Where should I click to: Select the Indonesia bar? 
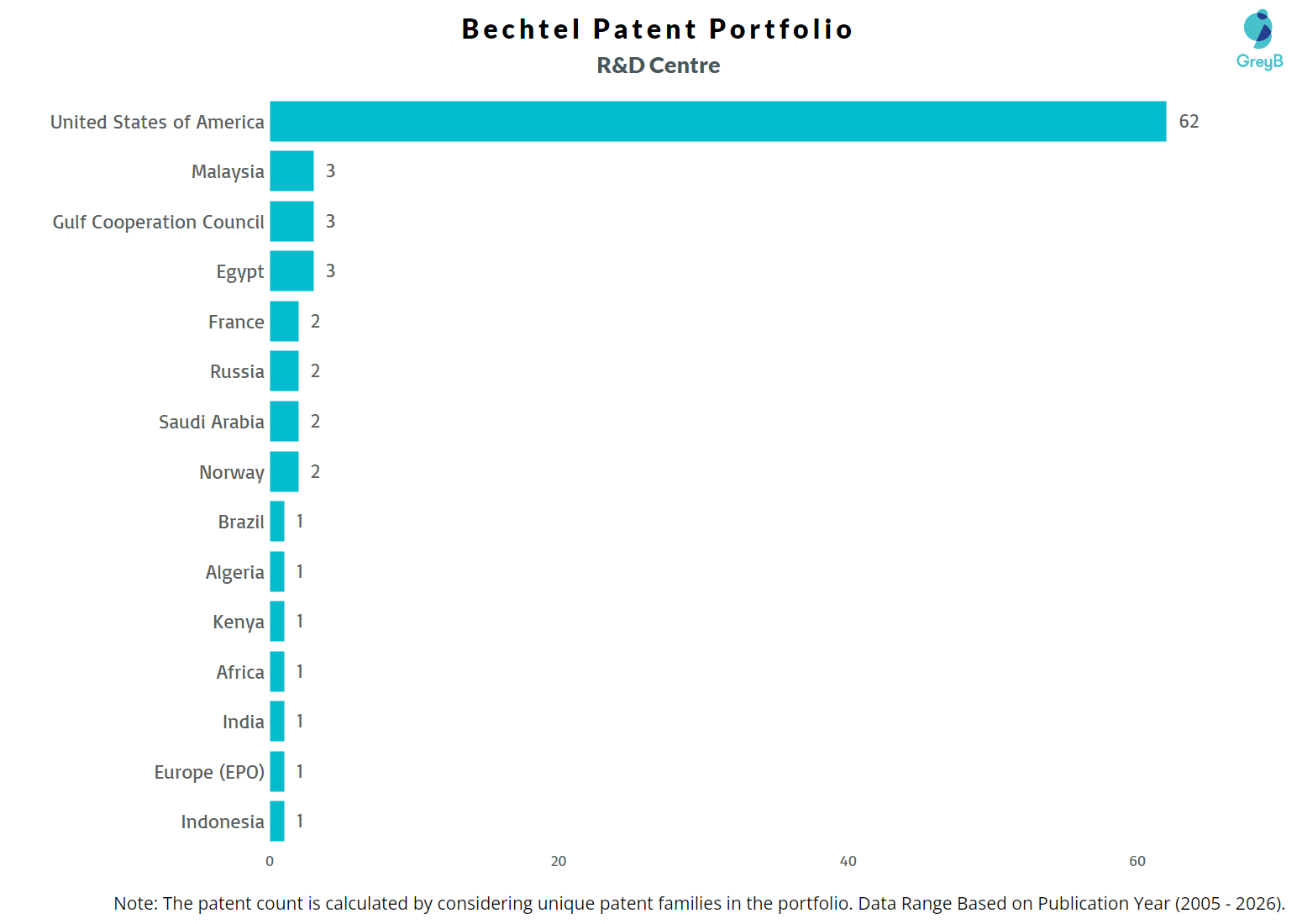tap(277, 822)
